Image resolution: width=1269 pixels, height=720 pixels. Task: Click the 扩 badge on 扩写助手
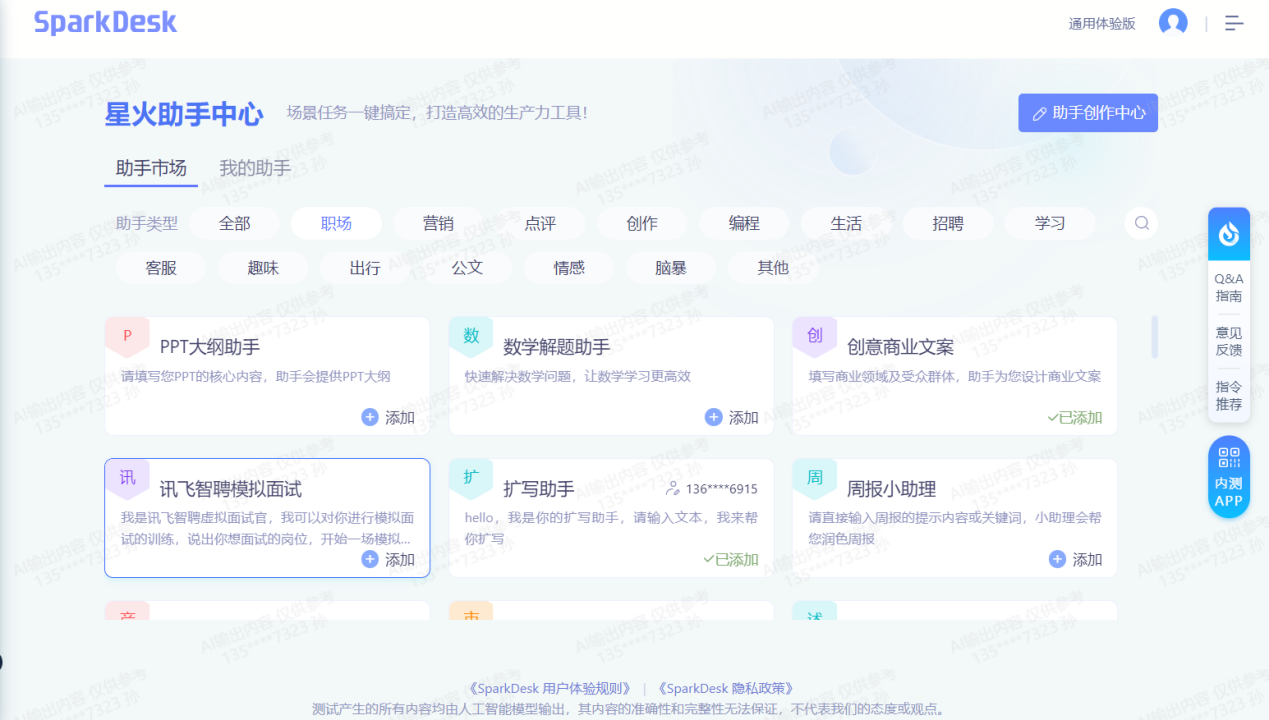(471, 478)
